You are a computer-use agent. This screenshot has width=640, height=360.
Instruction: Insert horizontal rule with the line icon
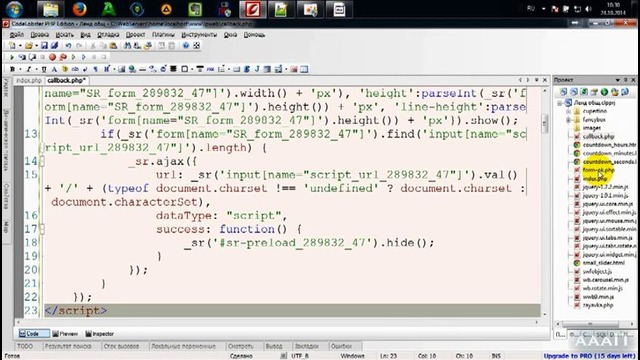[x=142, y=69]
